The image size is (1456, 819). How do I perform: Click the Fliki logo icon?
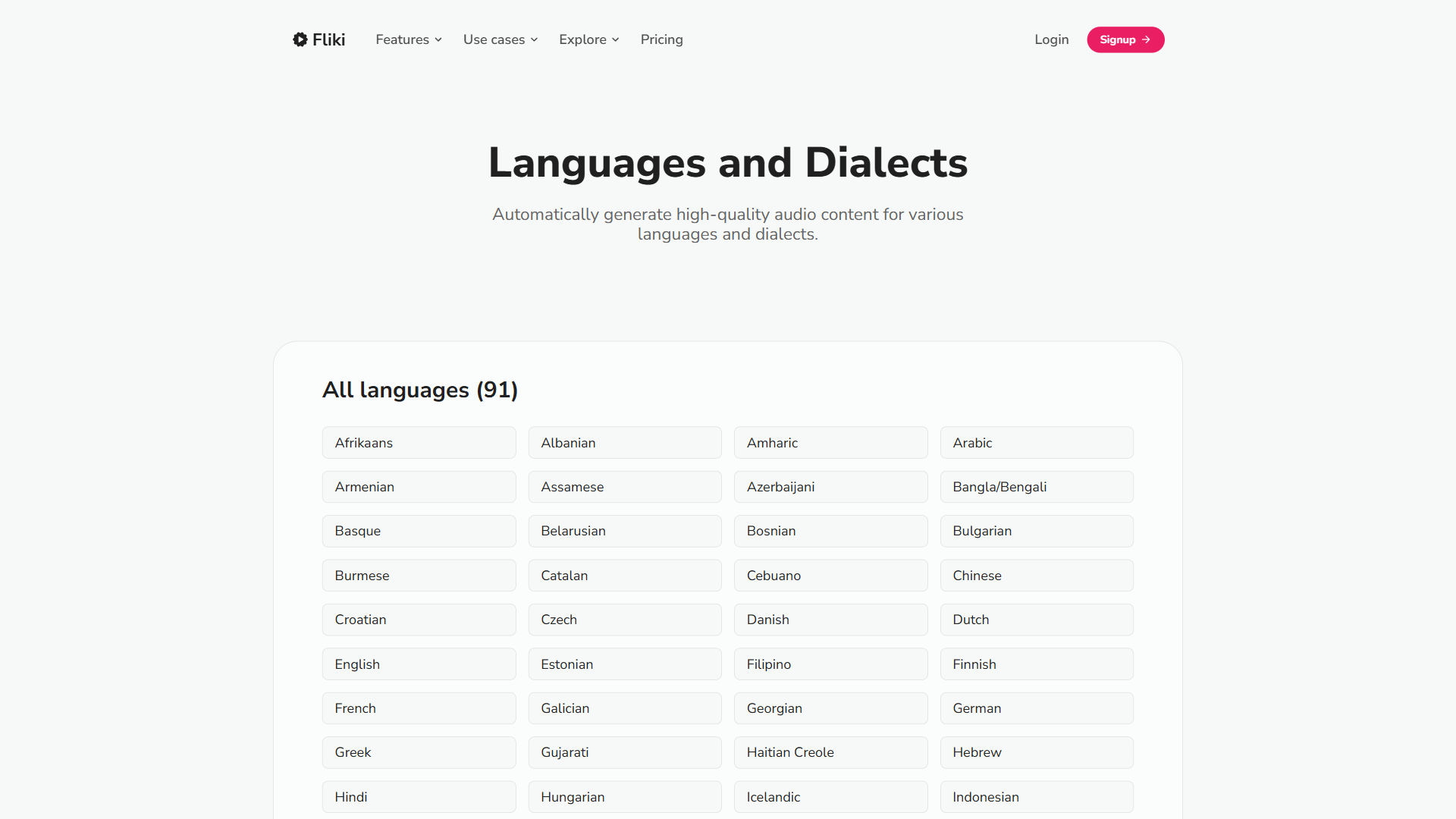(300, 39)
